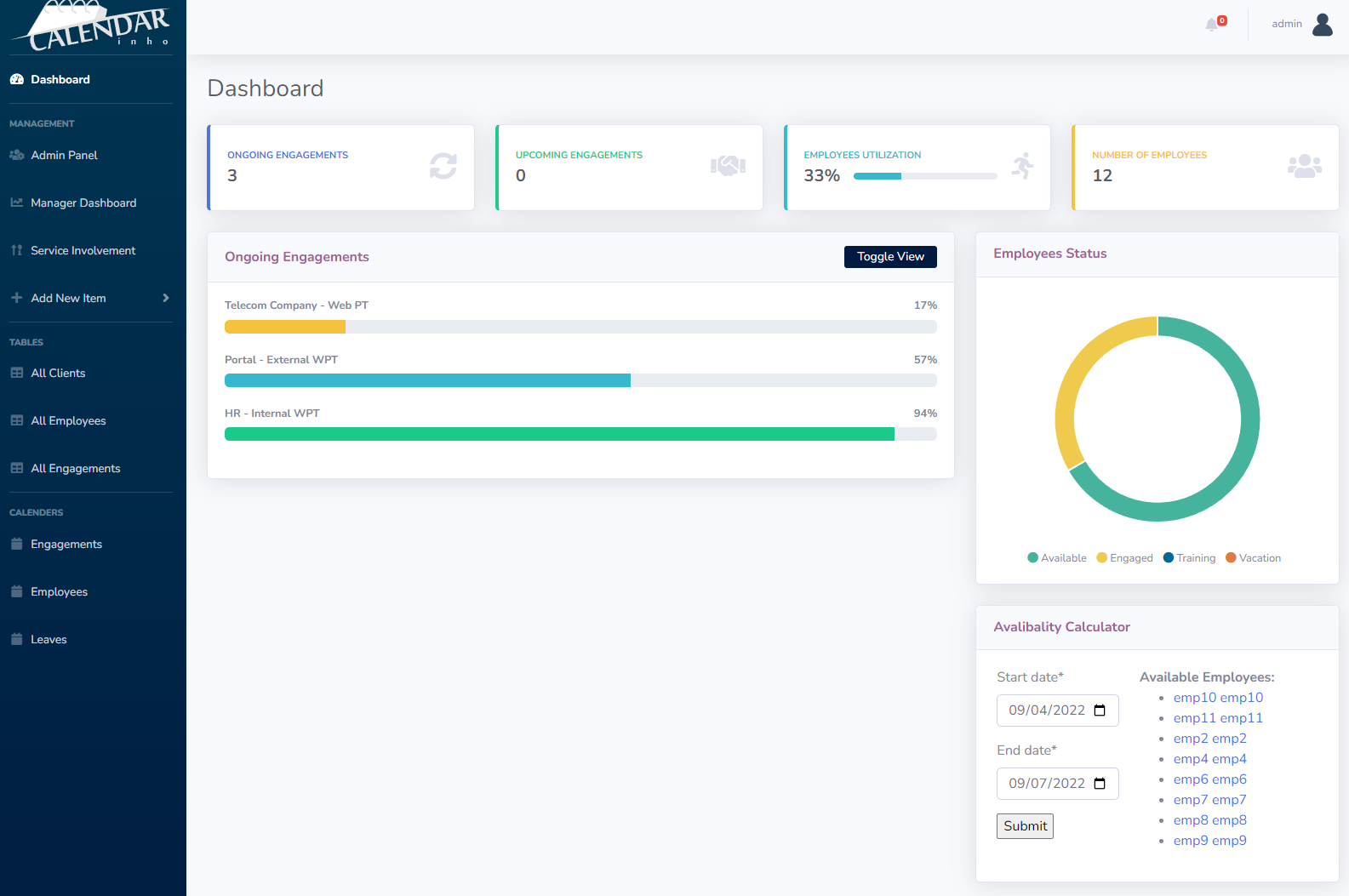Open emp4 emp4 employee link

(1210, 759)
